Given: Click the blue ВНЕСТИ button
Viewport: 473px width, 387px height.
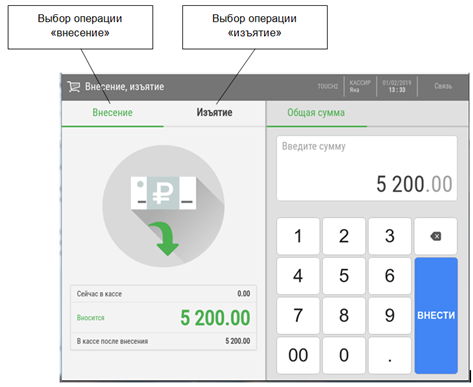Looking at the screenshot, I should coord(436,315).
